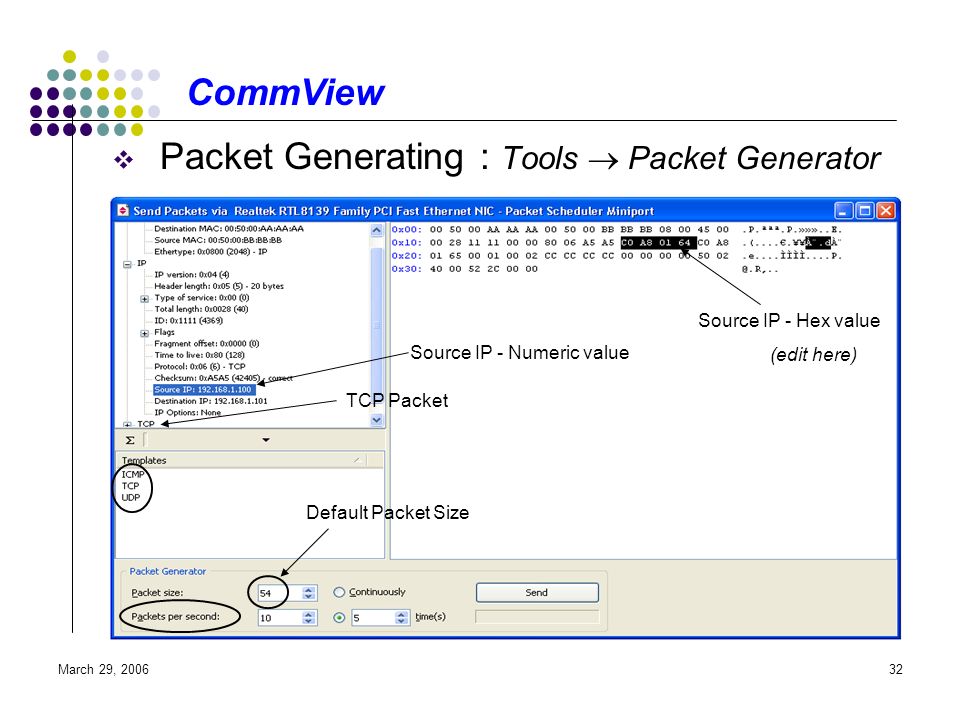Maximize the Send Packets window
Image resolution: width=960 pixels, height=720 pixels.
click(x=864, y=211)
